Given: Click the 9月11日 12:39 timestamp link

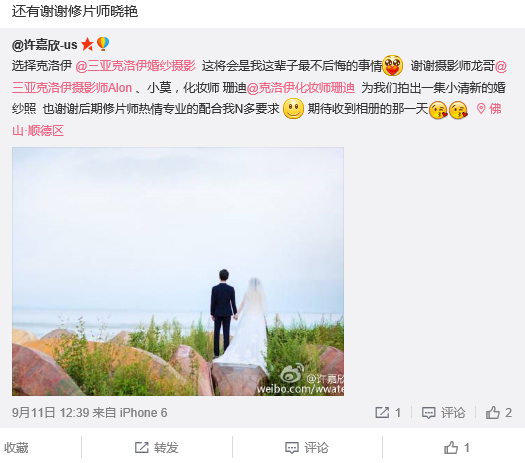Looking at the screenshot, I should 51,413.
